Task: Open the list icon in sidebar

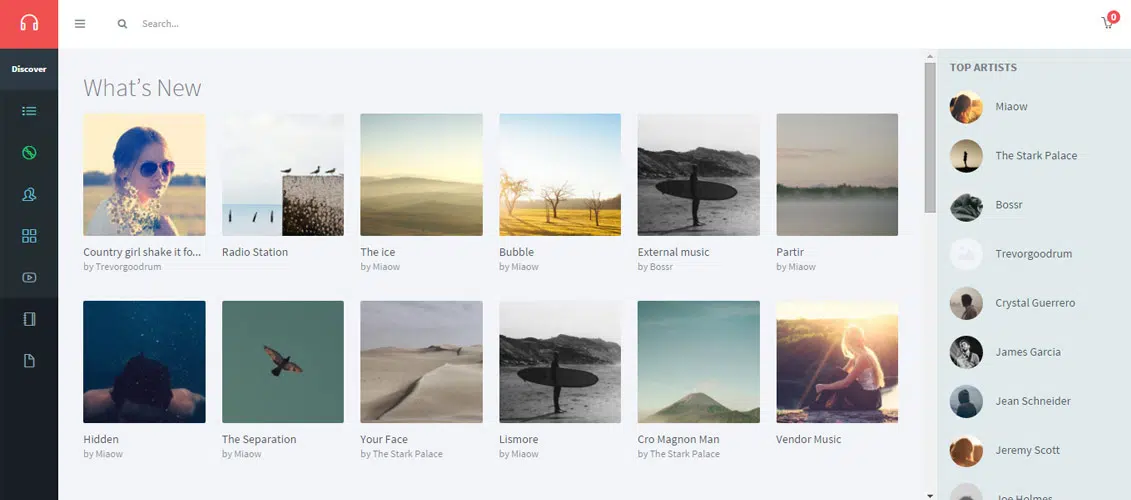Action: pyautogui.click(x=29, y=111)
